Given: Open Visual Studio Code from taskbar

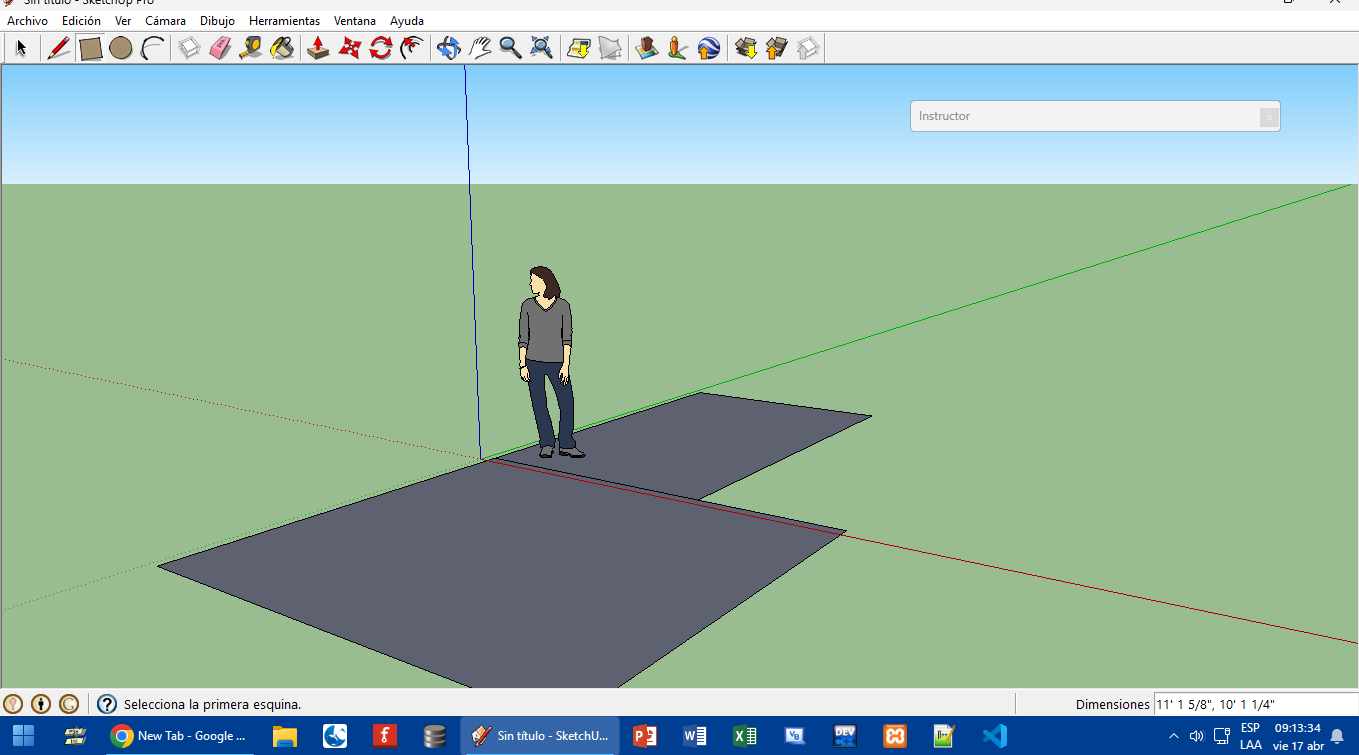Looking at the screenshot, I should coord(994,736).
